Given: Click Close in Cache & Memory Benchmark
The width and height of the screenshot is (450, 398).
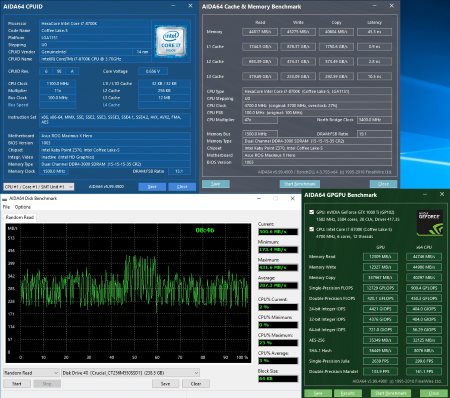Looking at the screenshot, I should (x=383, y=184).
